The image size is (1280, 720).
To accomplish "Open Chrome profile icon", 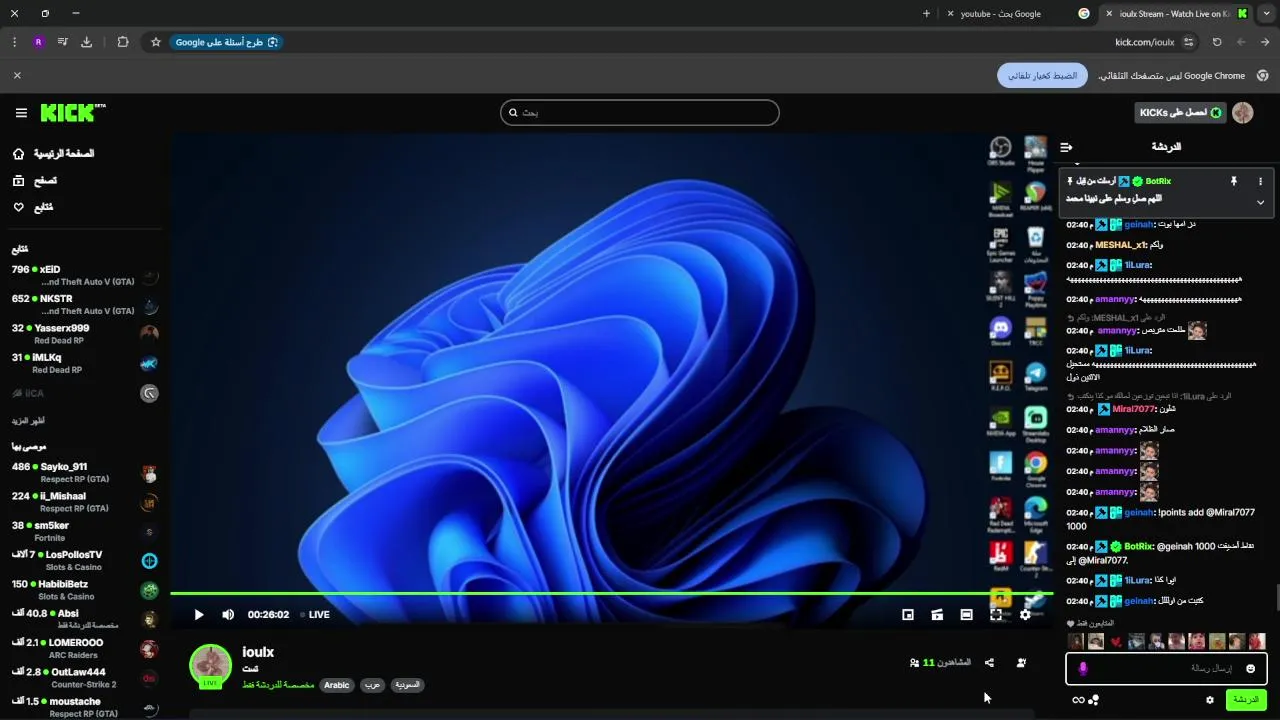I will (x=38, y=42).
